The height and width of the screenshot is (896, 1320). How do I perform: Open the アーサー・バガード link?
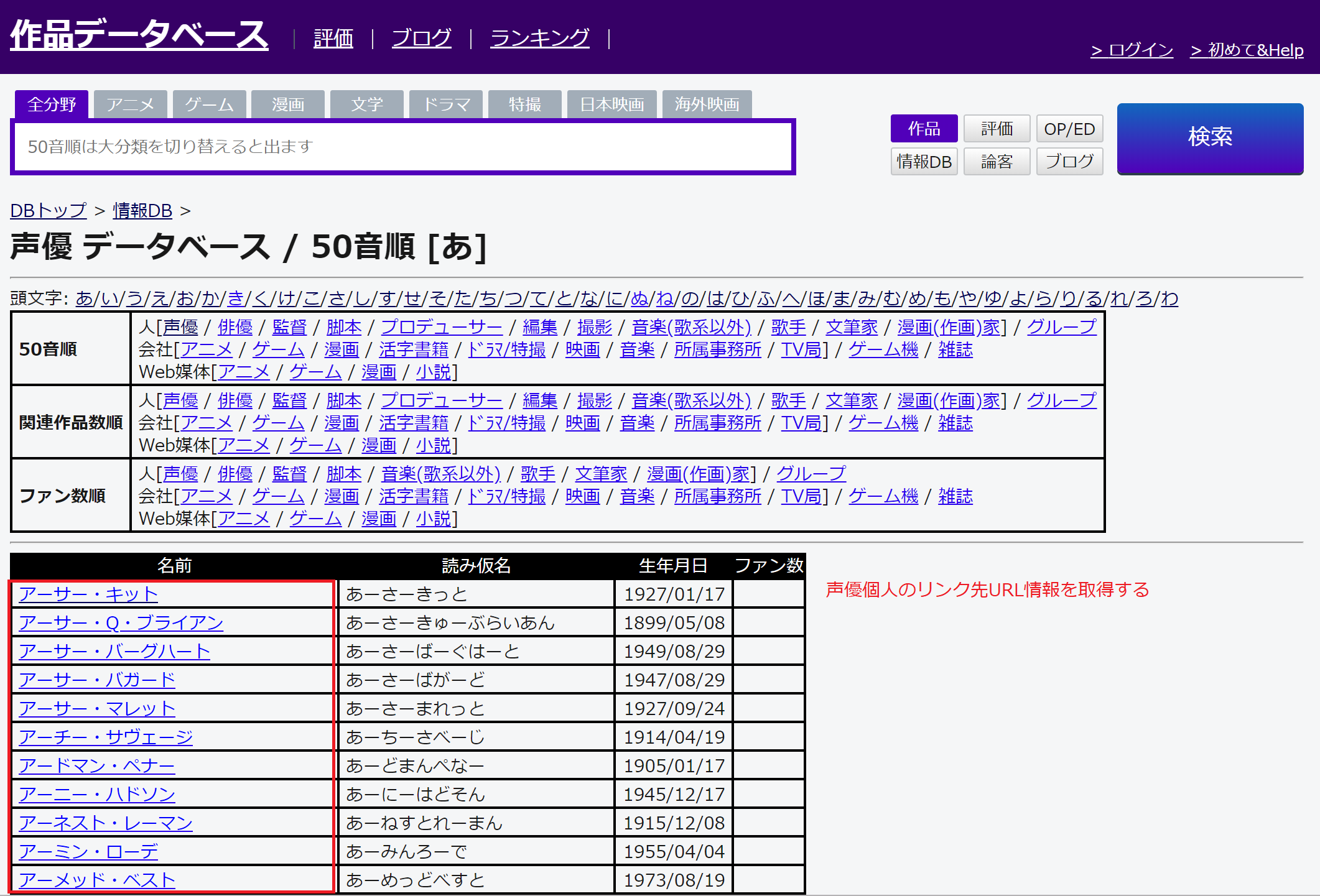97,680
